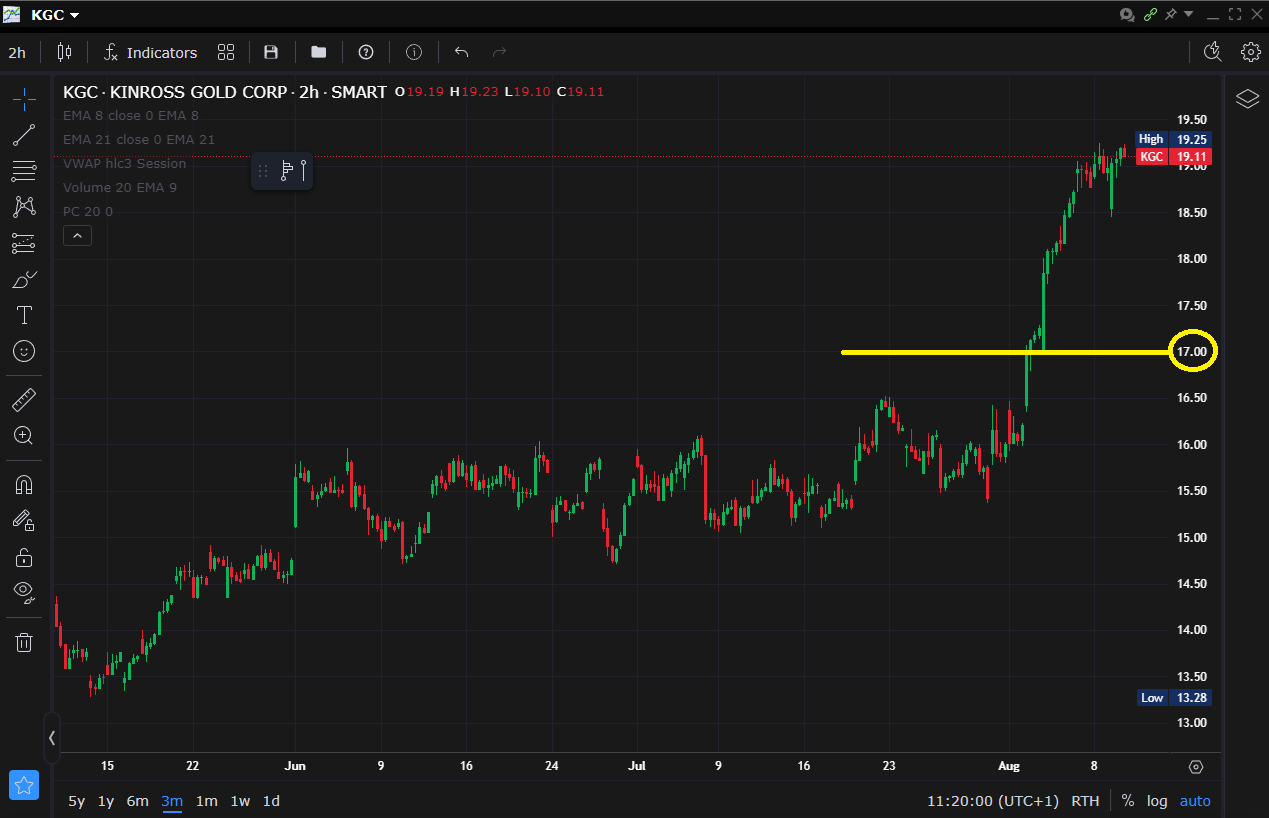This screenshot has width=1269, height=818.
Task: Collapse the left drawing toolbar
Action: click(x=52, y=738)
